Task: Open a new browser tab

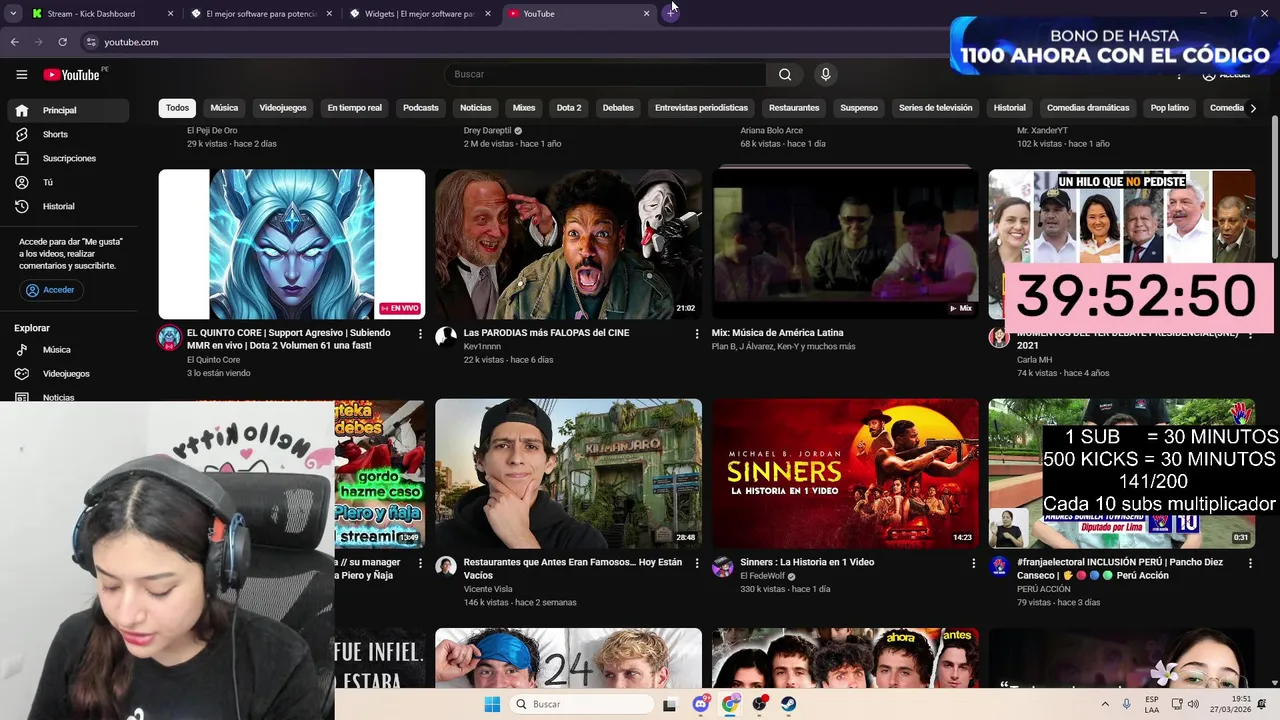Action: click(x=670, y=14)
